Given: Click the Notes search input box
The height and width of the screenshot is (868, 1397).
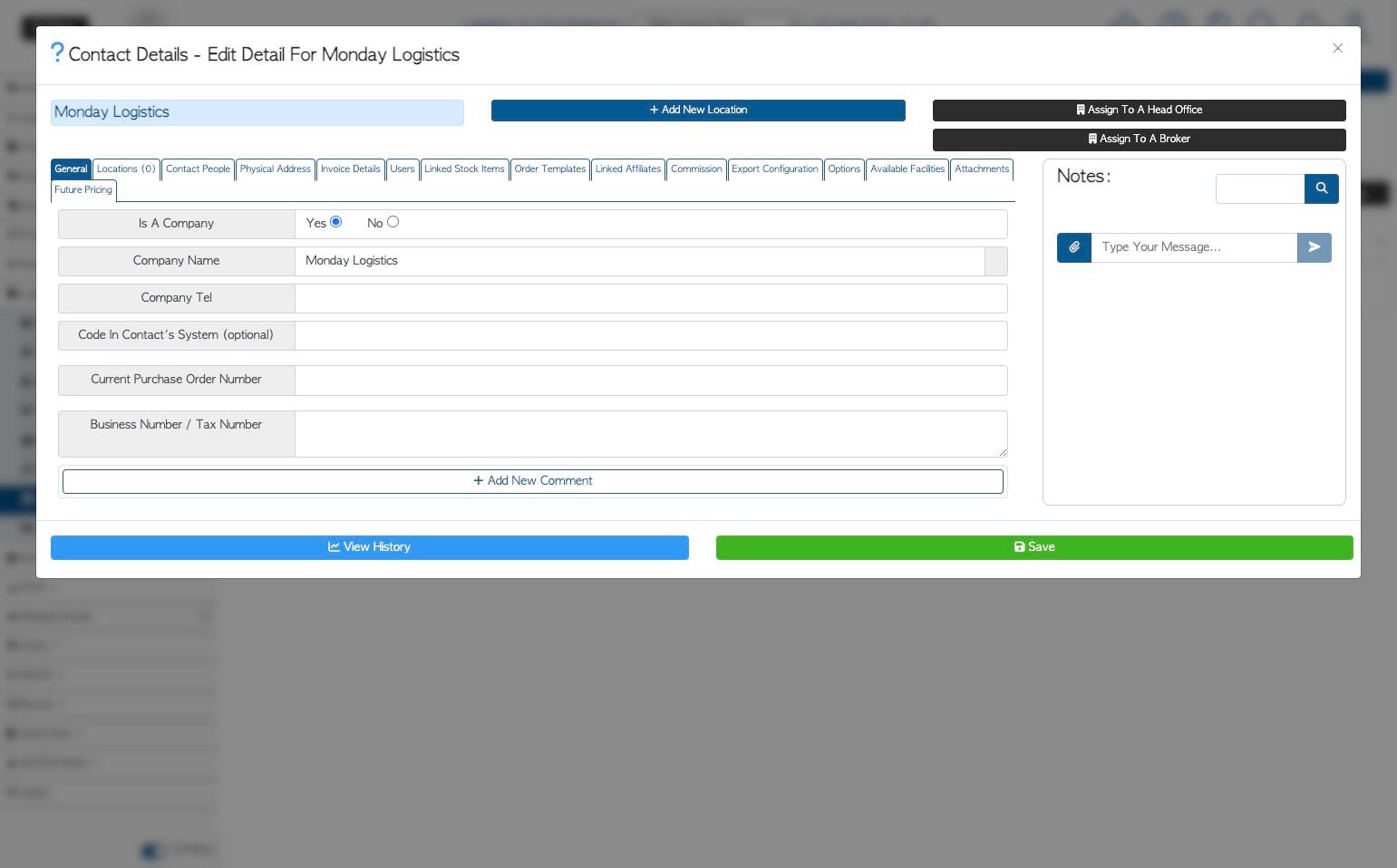Looking at the screenshot, I should click(x=1260, y=188).
